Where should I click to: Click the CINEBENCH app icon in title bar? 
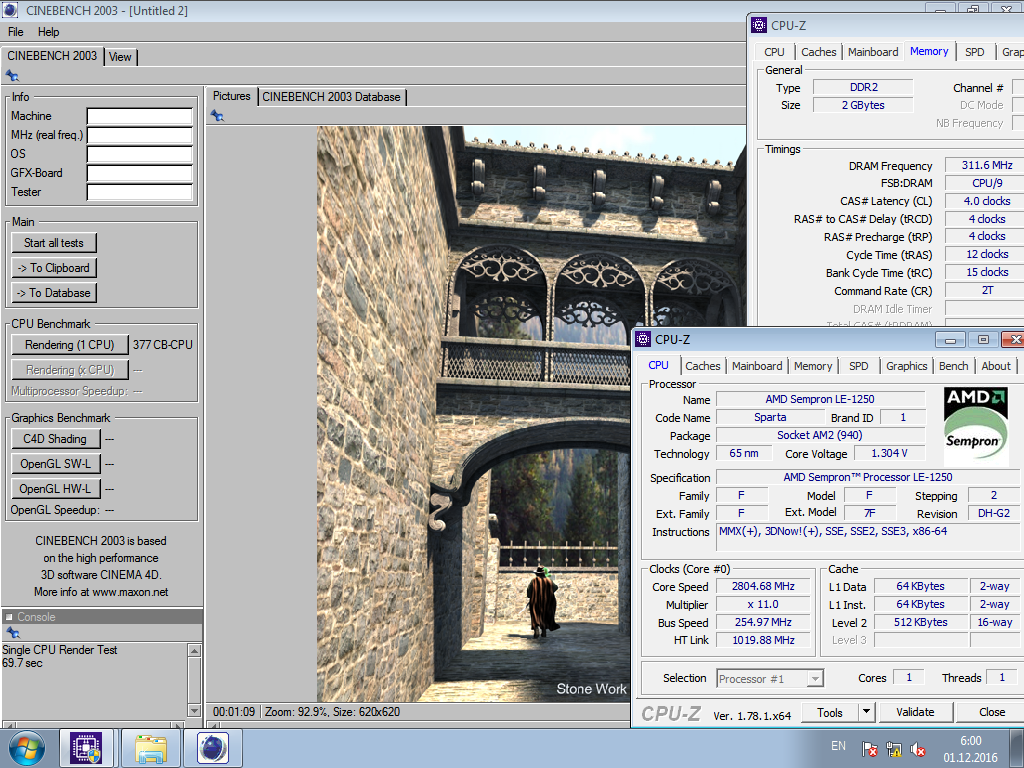10,10
